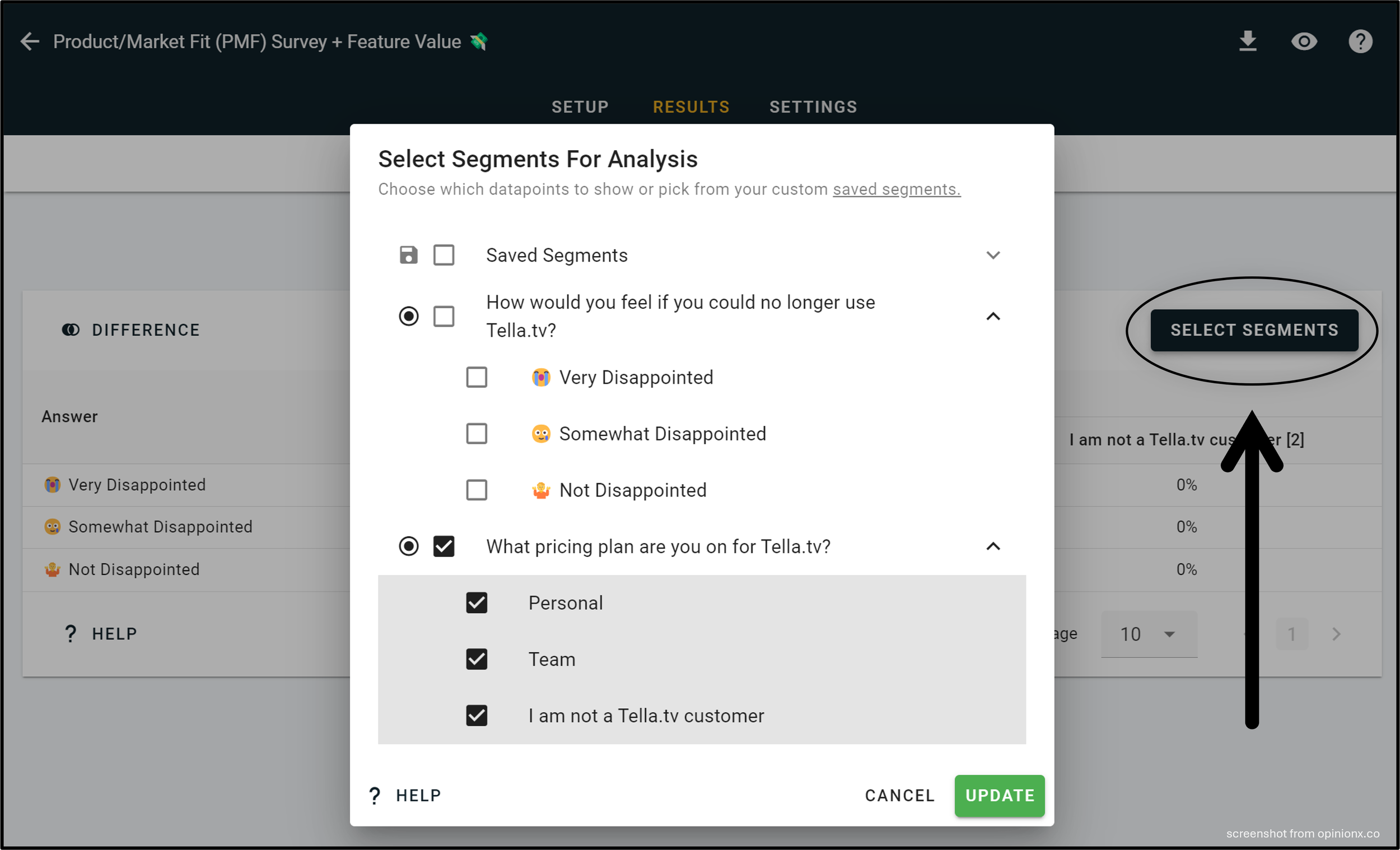Open the saved segments link

pyautogui.click(x=897, y=189)
